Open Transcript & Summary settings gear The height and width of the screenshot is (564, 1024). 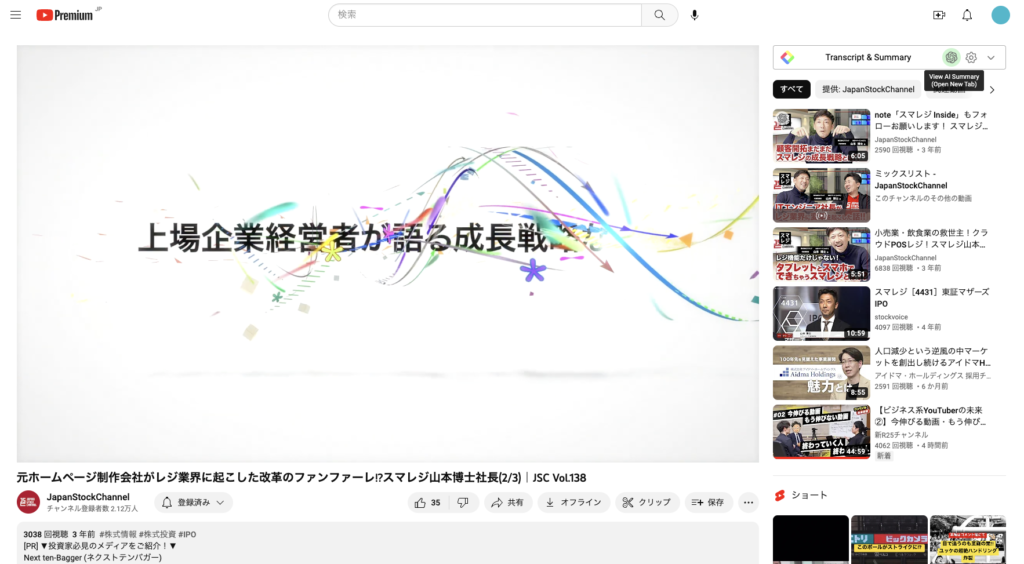pos(971,58)
